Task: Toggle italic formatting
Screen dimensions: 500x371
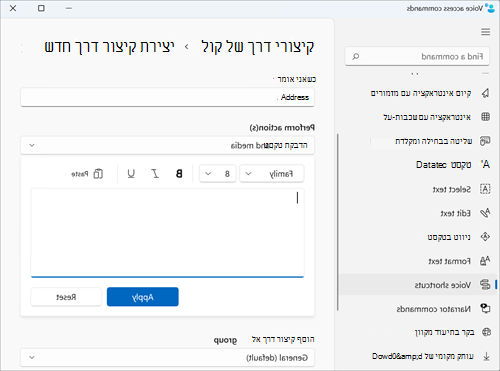Action: (x=155, y=174)
